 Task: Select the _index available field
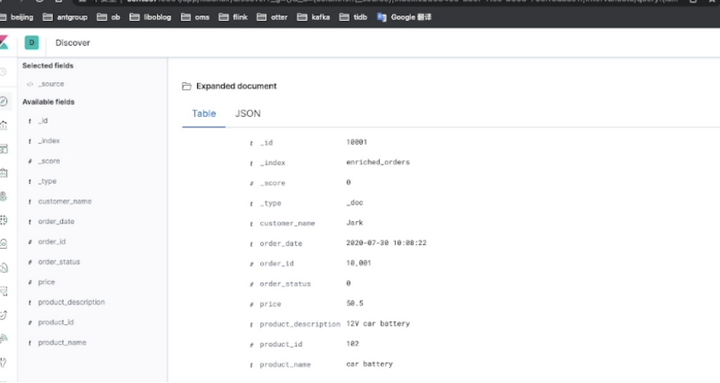49,141
